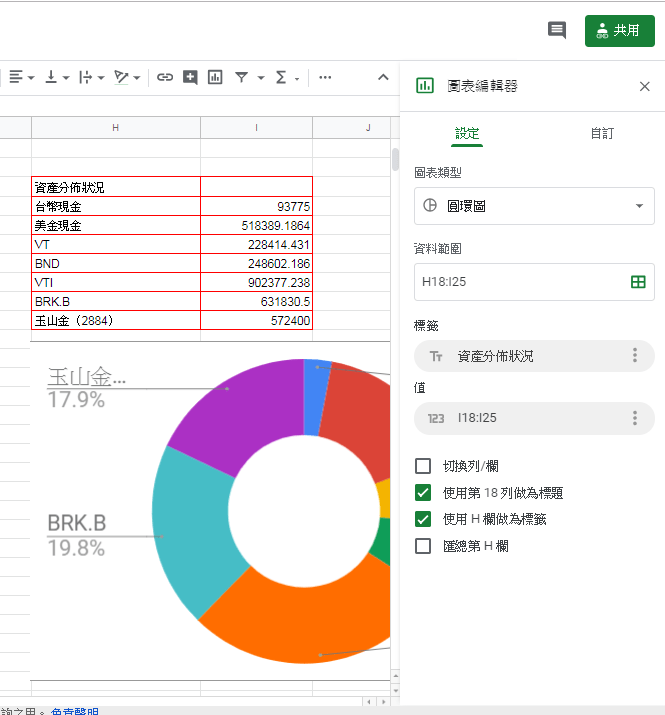The height and width of the screenshot is (715, 665).
Task: Click the horizontal scrollbar right arrow
Action: (x=384, y=702)
